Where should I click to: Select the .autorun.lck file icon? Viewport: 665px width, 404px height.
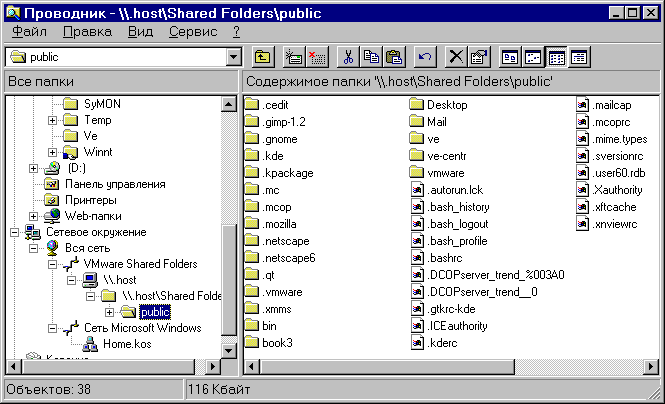click(x=418, y=189)
